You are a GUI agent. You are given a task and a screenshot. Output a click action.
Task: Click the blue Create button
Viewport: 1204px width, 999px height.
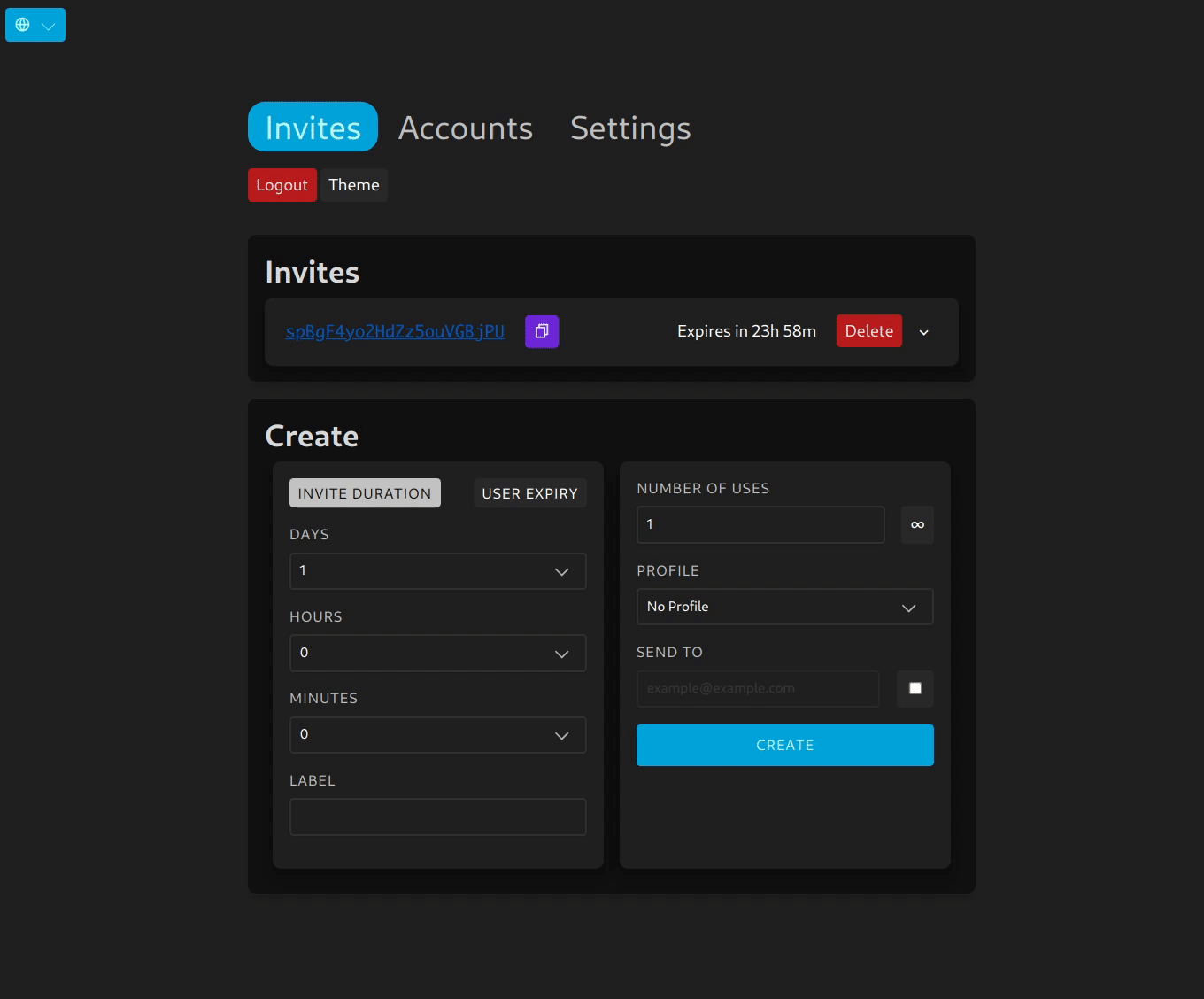[x=784, y=745]
